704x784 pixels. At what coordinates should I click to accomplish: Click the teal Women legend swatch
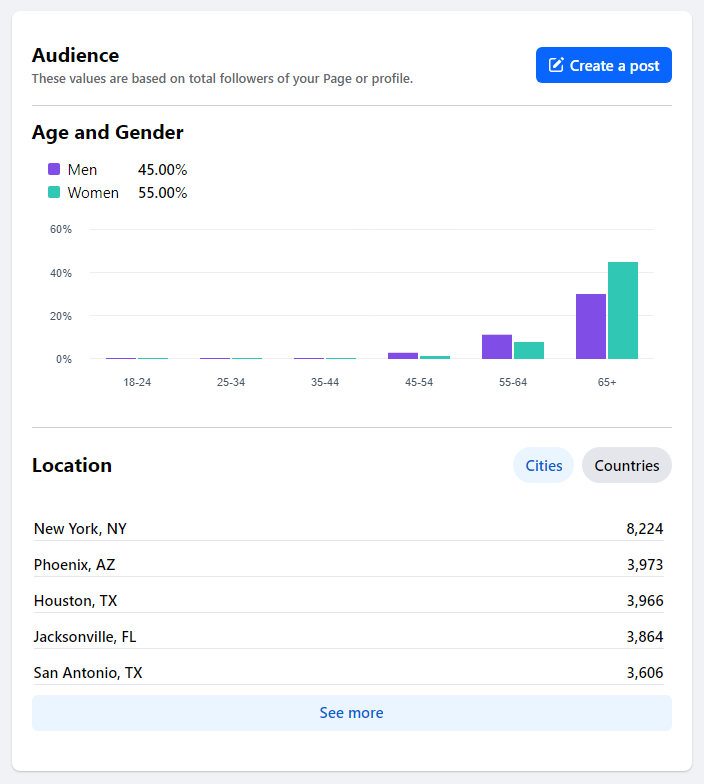pyautogui.click(x=54, y=192)
